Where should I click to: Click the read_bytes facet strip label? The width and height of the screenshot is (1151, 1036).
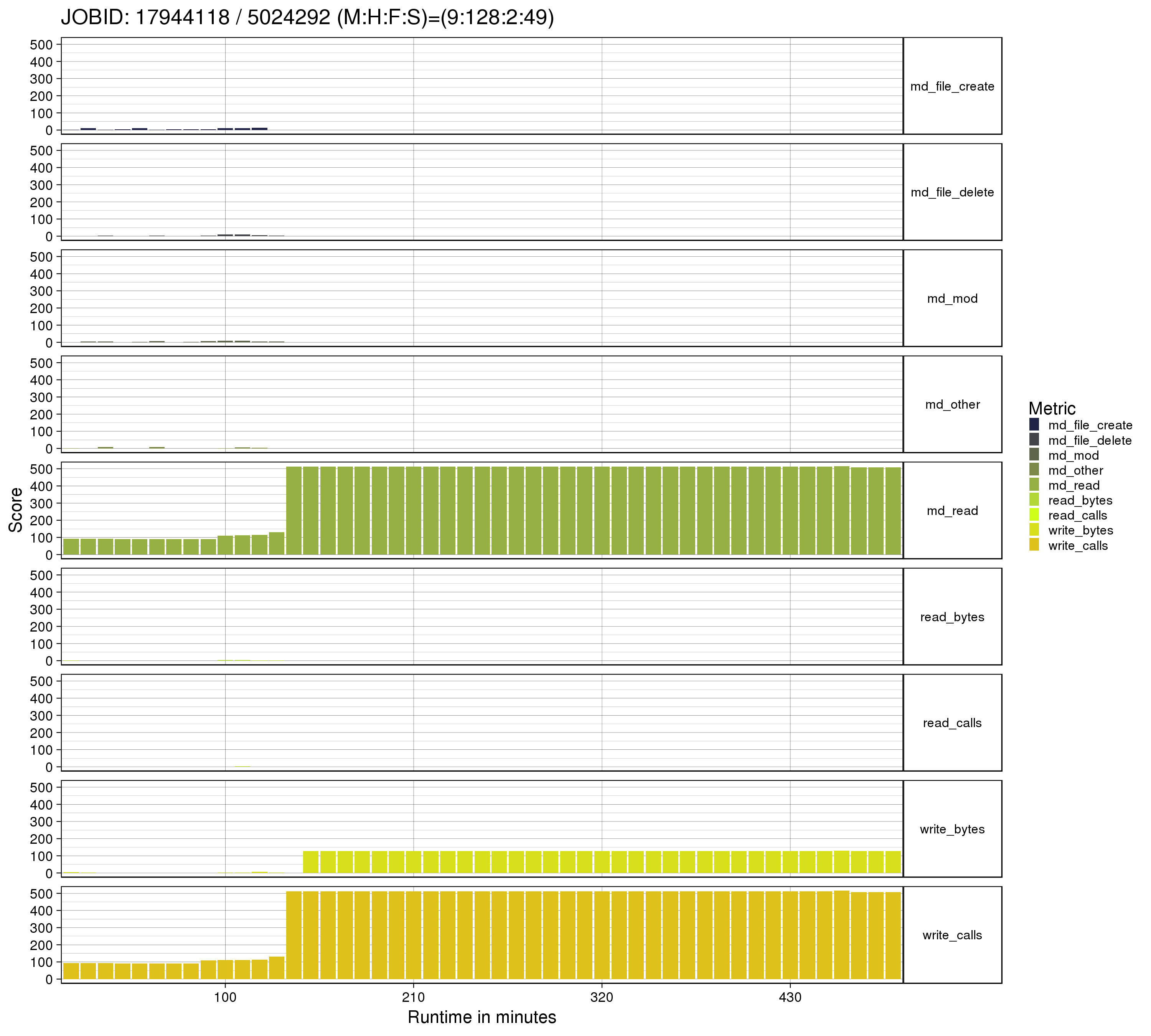pos(952,617)
